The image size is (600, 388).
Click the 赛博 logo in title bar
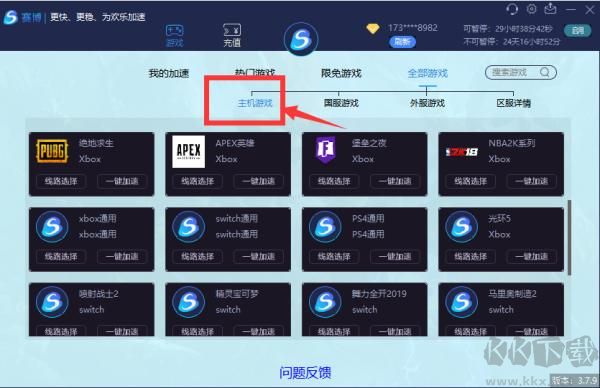pos(22,17)
